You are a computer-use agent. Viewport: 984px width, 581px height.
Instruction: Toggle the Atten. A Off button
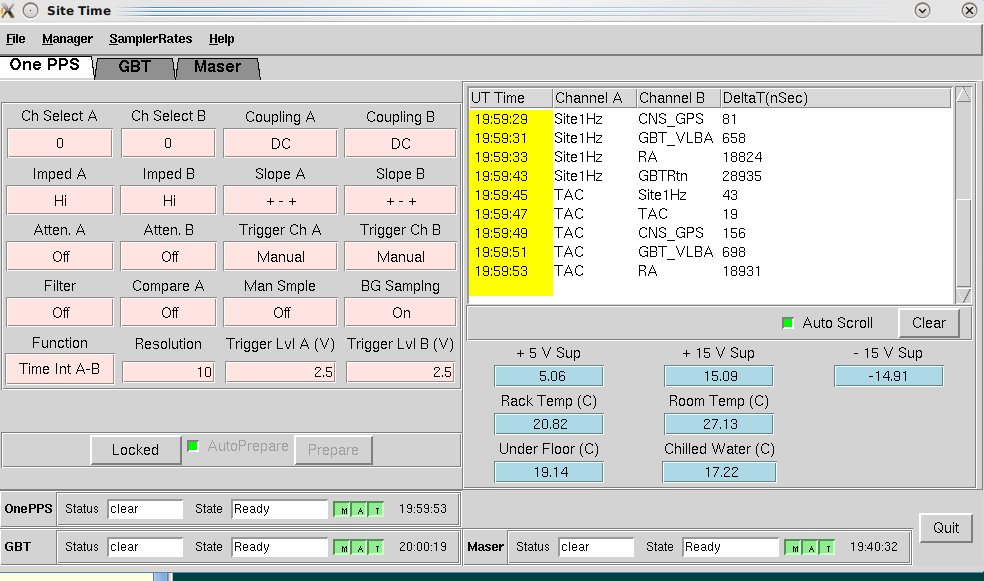click(60, 257)
